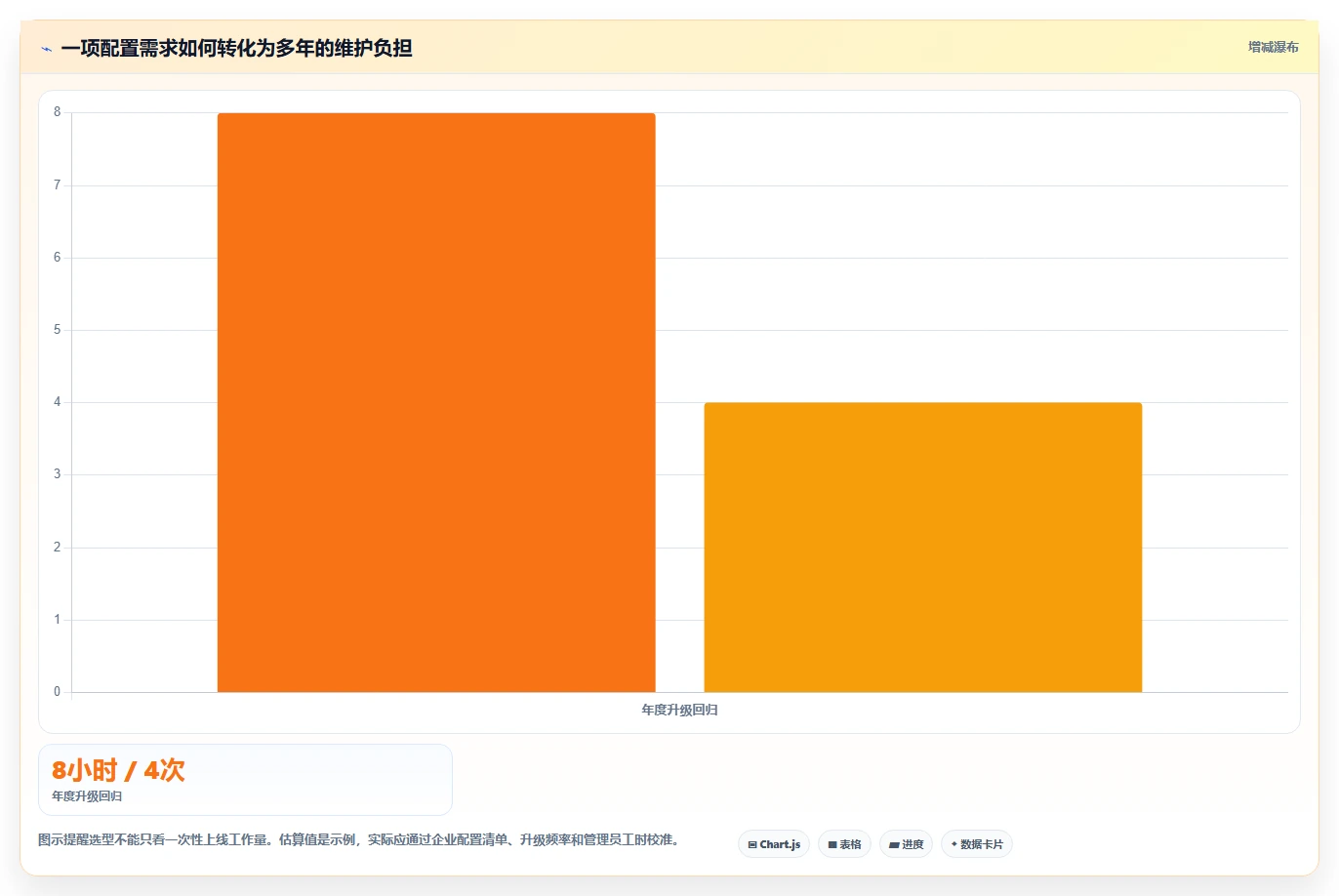Click the lightning icon beside the chart title
This screenshot has width=1339, height=896.
pyautogui.click(x=46, y=49)
